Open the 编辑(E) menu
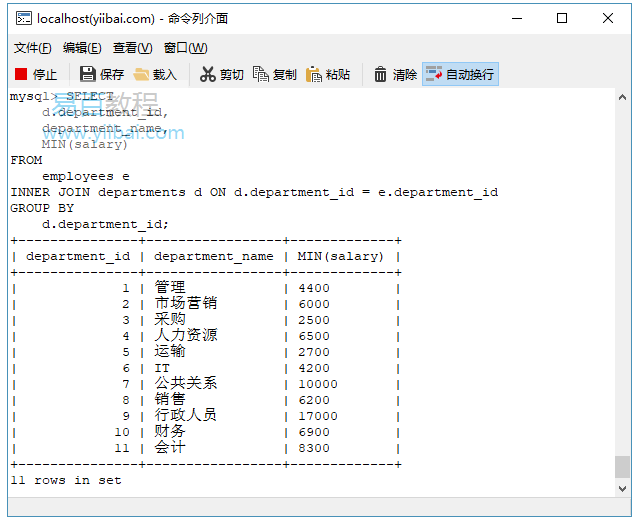Viewport: 639px width, 521px height. (82, 48)
